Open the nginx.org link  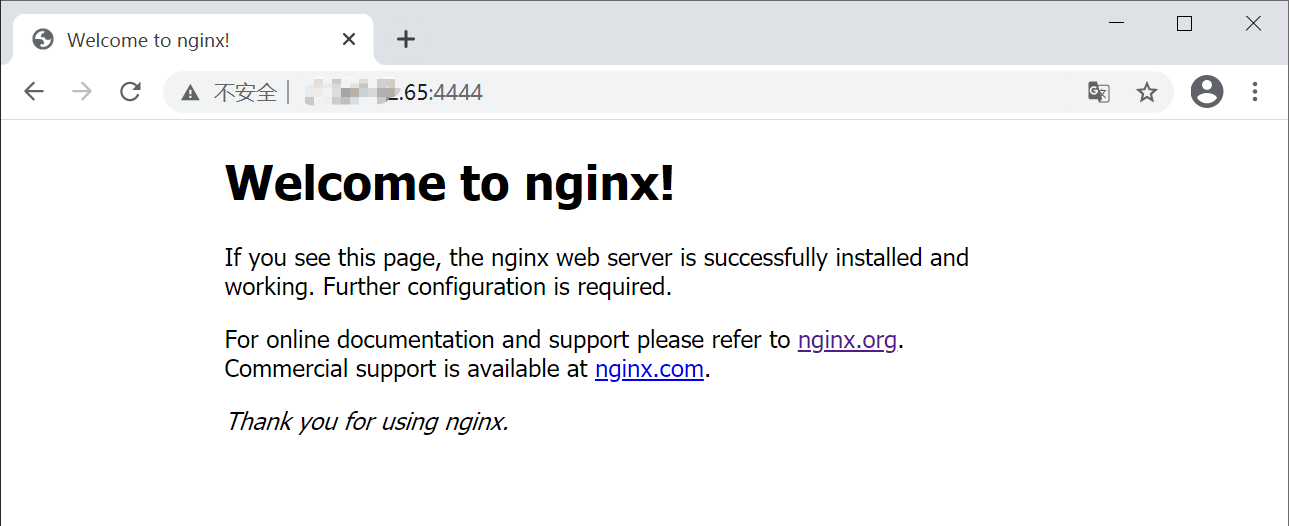[x=847, y=340]
